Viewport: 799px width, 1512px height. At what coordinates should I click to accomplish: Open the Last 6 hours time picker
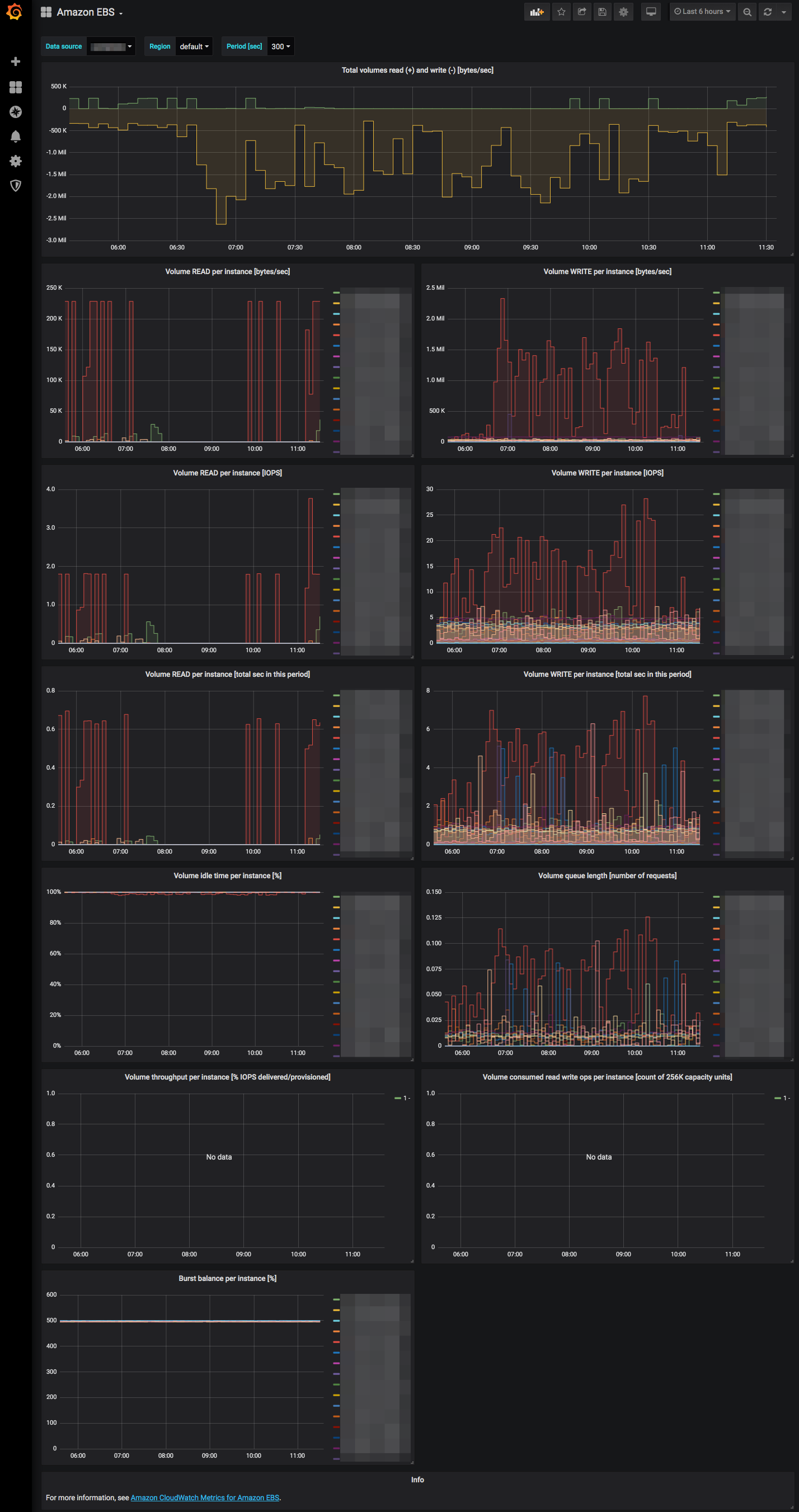click(702, 12)
